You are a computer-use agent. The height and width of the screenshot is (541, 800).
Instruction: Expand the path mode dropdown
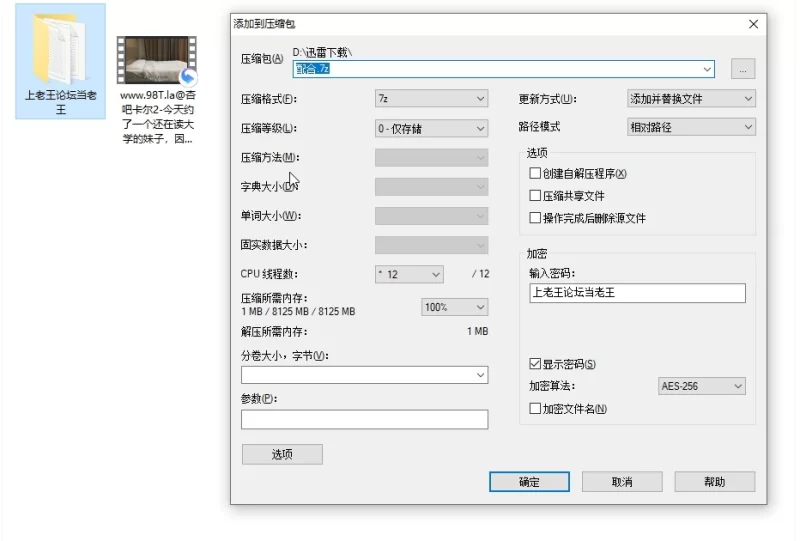tap(689, 127)
